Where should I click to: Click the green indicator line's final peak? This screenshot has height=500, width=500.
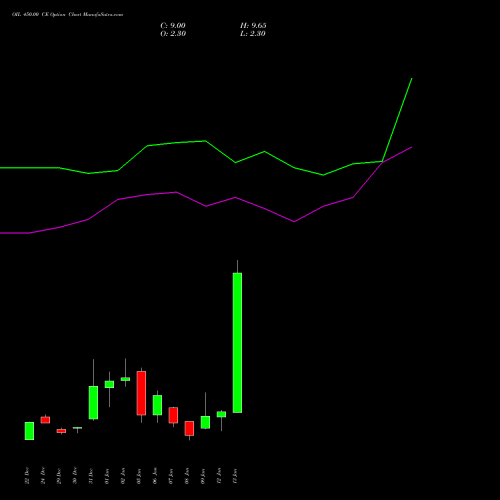pyautogui.click(x=412, y=79)
